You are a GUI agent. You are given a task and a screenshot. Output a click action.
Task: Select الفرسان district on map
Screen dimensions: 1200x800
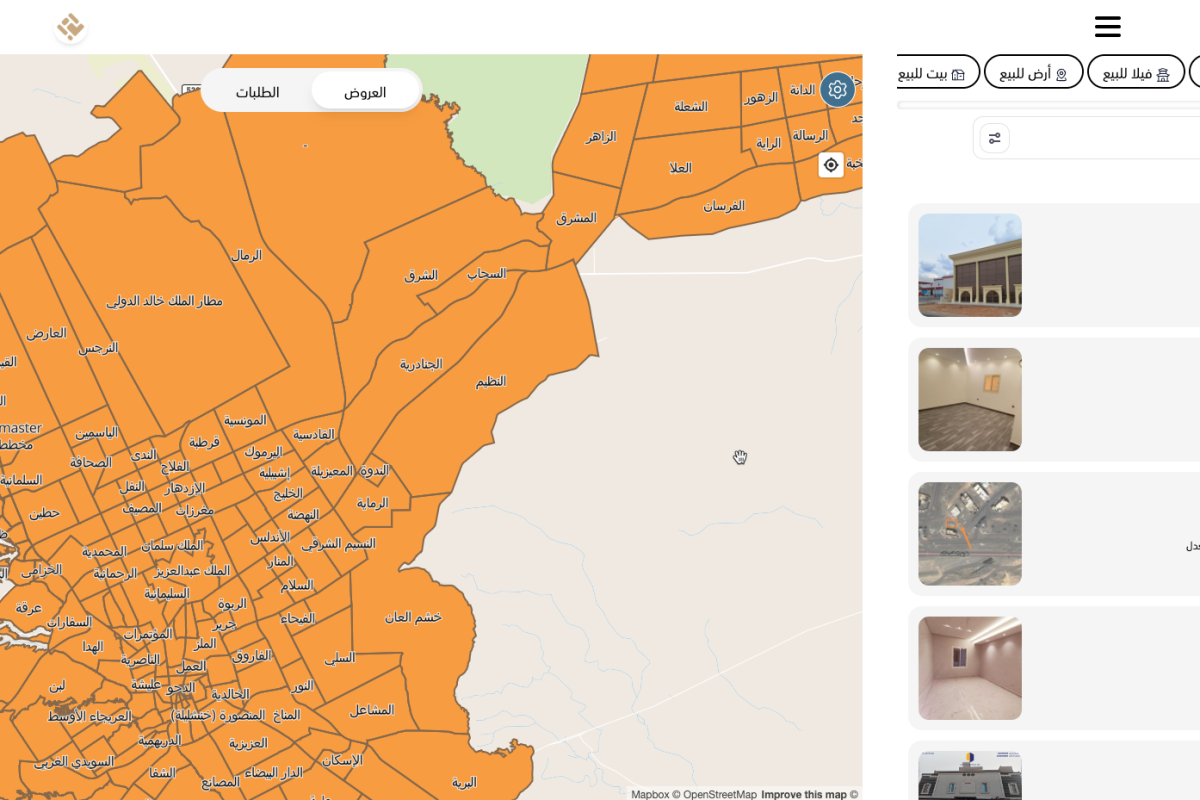pyautogui.click(x=724, y=206)
